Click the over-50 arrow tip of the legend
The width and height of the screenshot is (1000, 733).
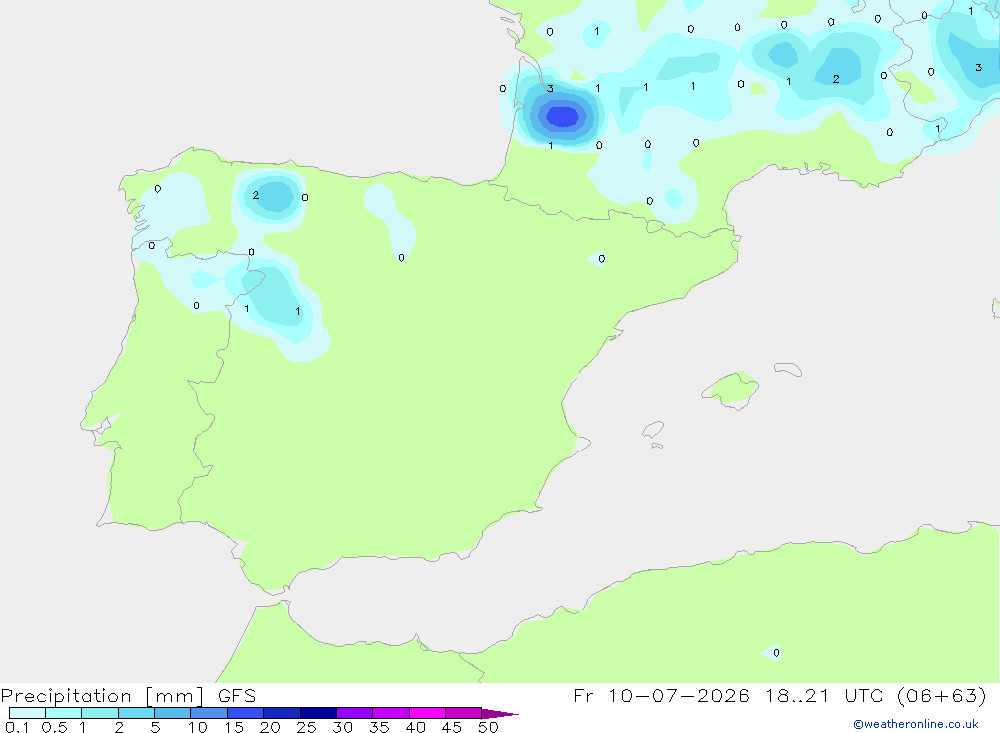pos(500,713)
